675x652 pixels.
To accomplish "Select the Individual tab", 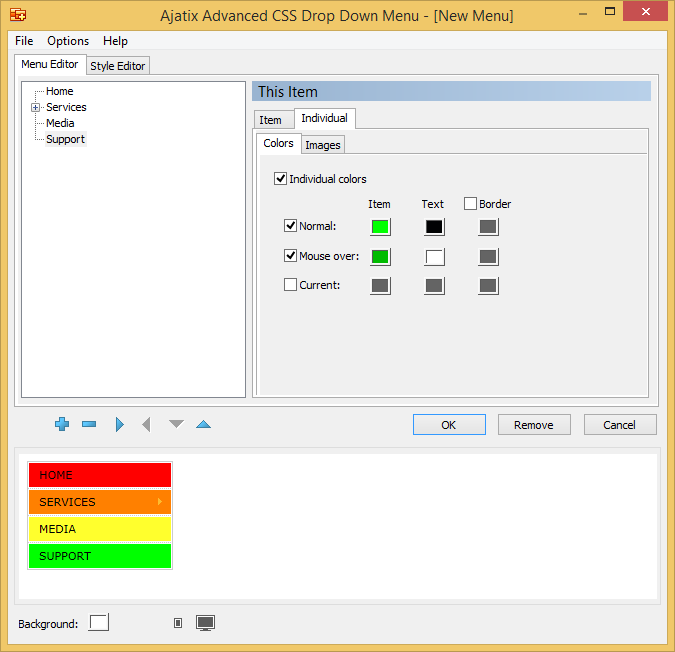I will (x=325, y=118).
